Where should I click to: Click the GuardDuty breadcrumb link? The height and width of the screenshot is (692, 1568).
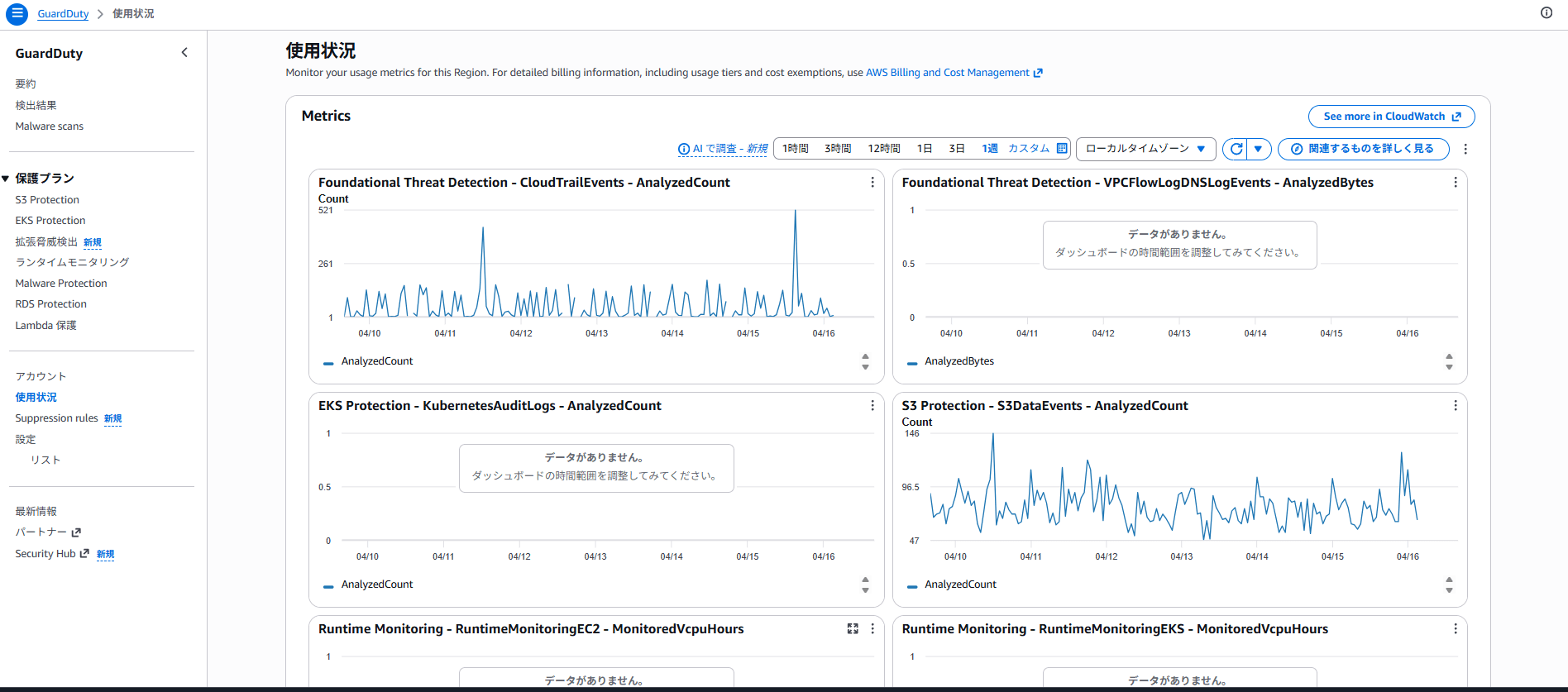click(63, 14)
